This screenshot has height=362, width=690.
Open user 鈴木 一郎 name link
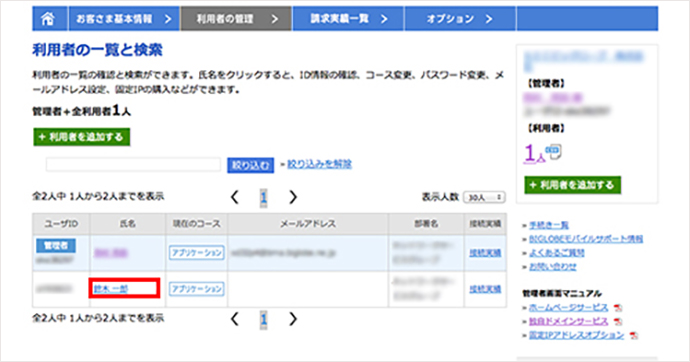coord(111,289)
